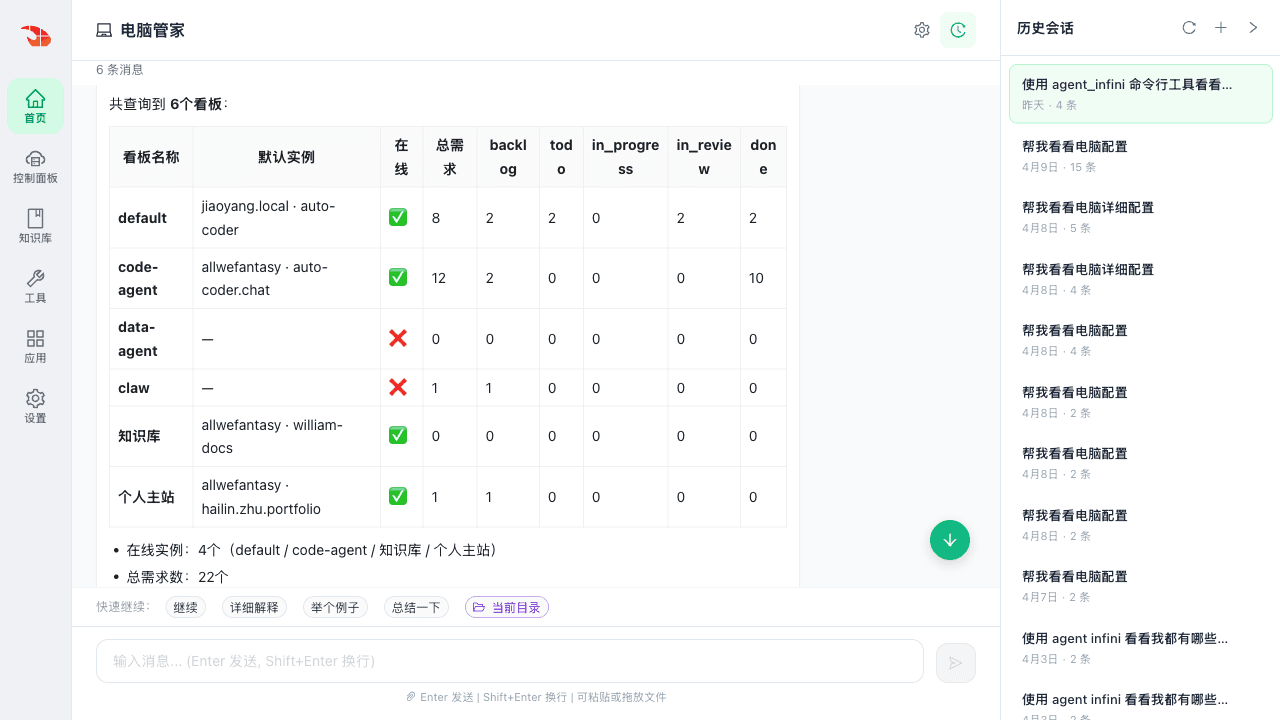Click the red app logo icon

click(x=36, y=36)
